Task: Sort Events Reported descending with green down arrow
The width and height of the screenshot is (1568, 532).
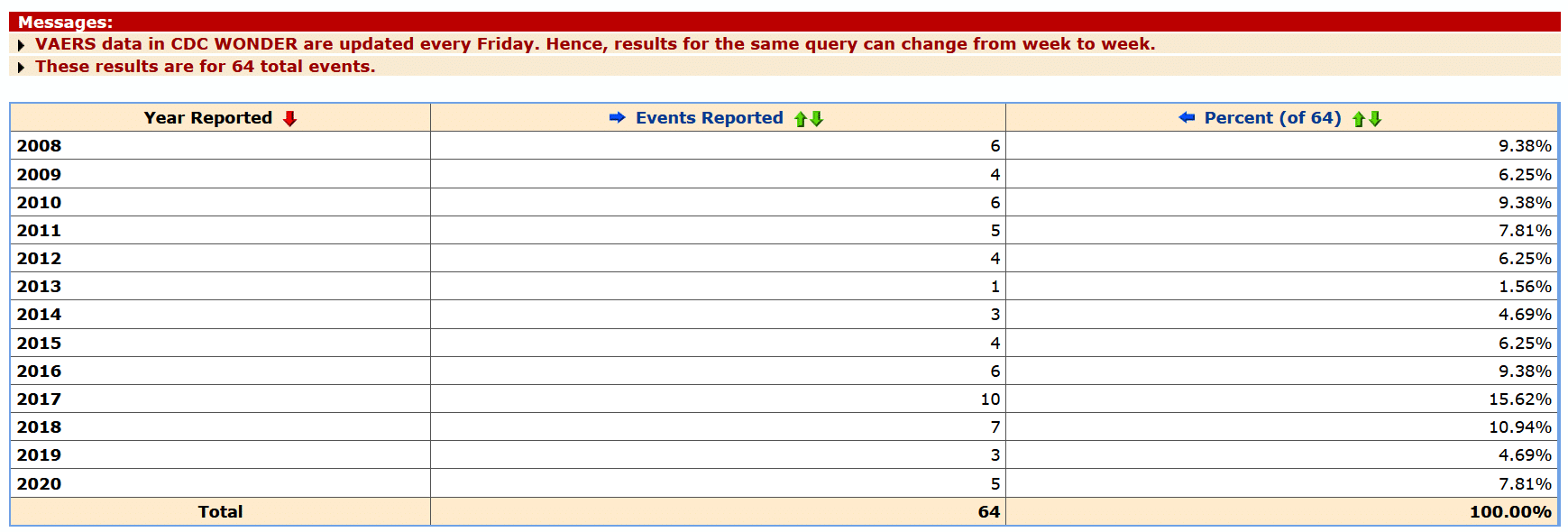Action: (x=817, y=118)
